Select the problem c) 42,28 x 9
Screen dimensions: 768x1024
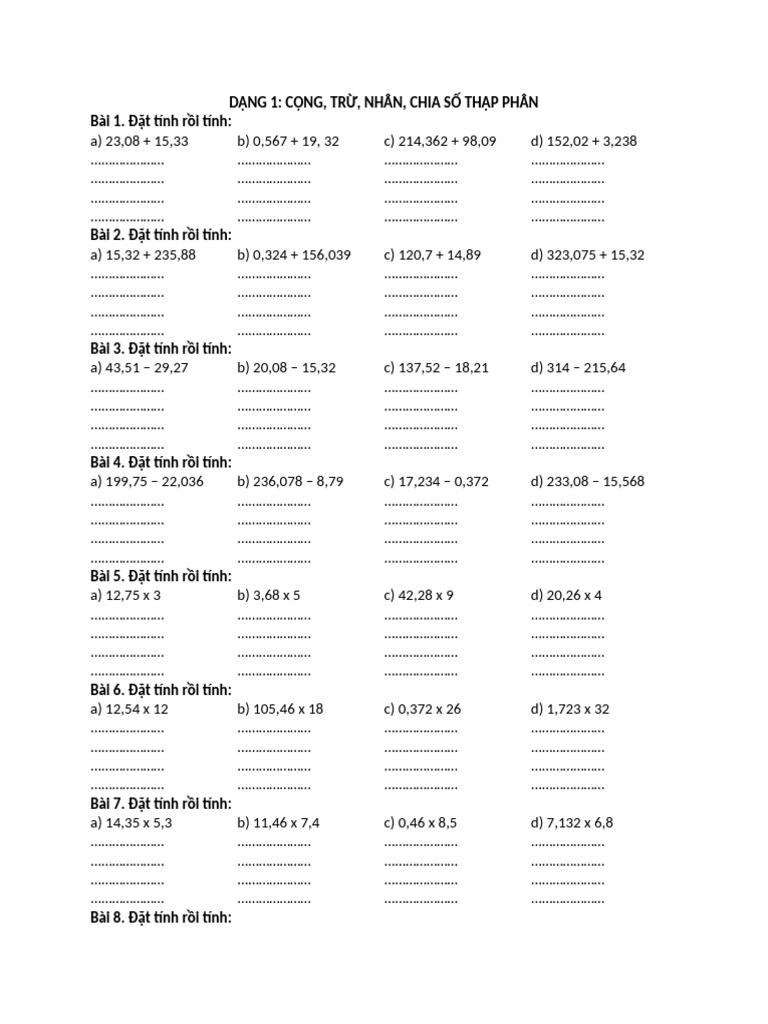(419, 596)
